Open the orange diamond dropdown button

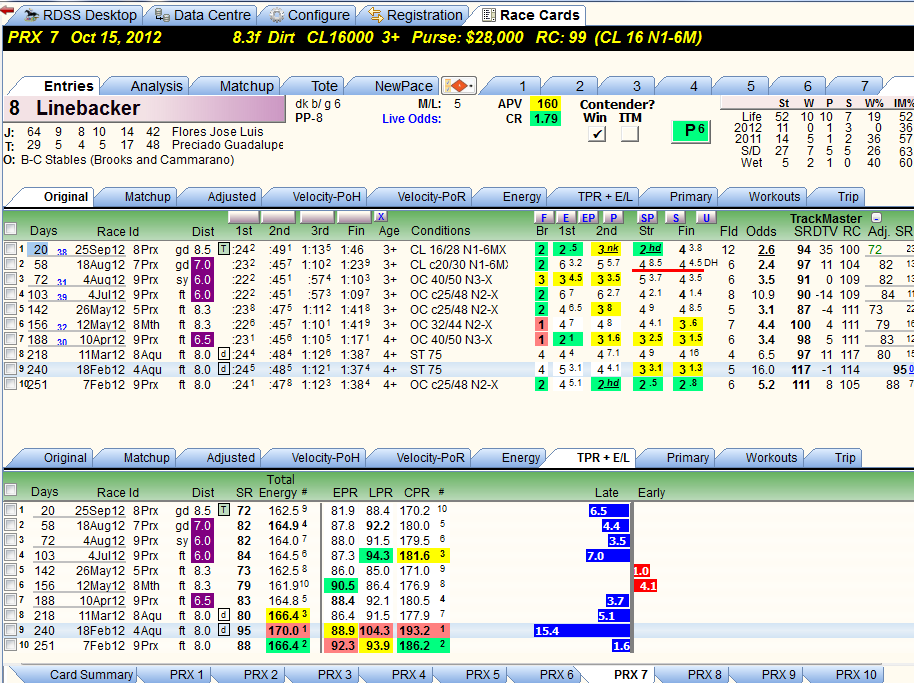click(459, 86)
